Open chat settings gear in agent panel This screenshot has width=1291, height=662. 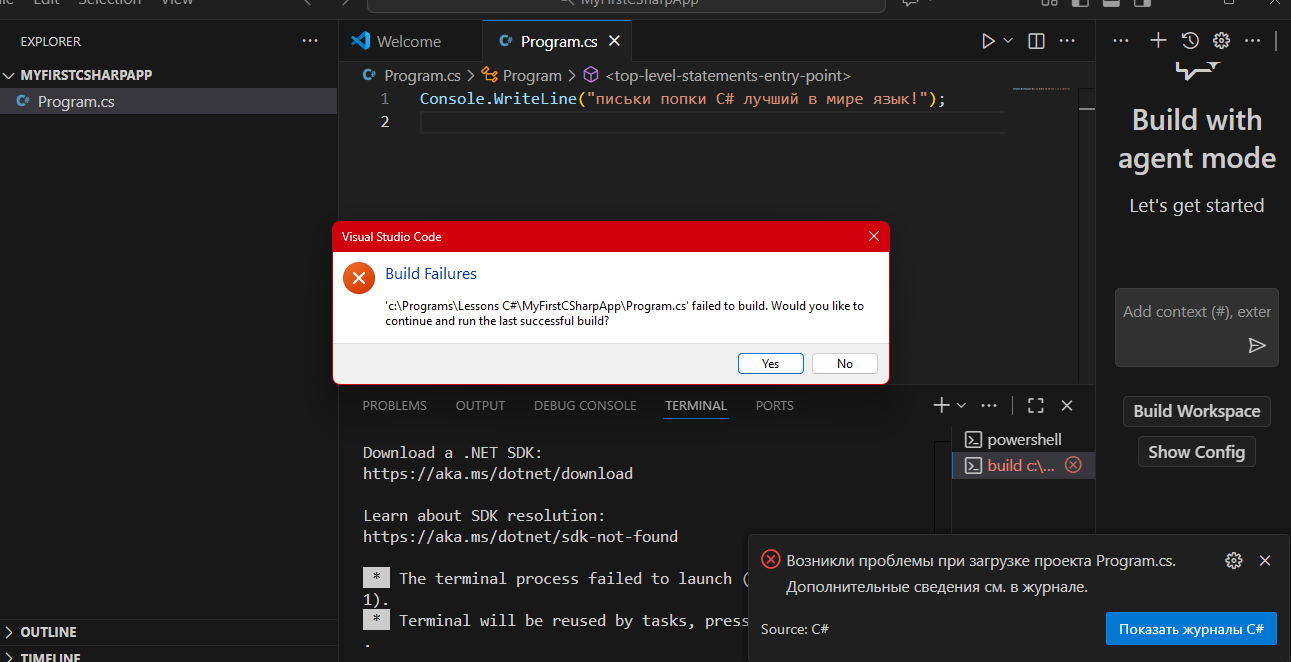click(x=1221, y=40)
